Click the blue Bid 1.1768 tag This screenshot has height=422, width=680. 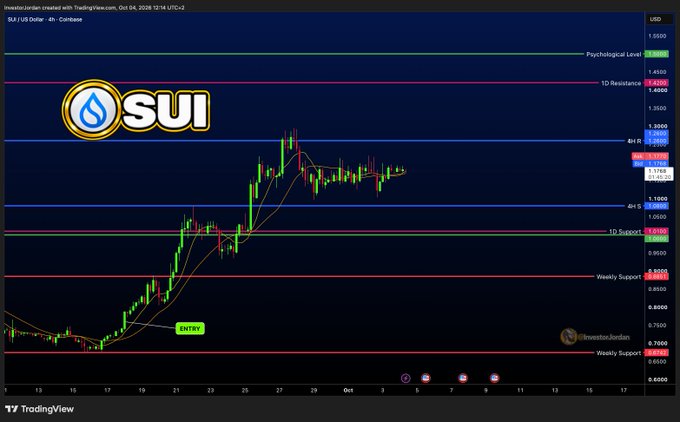[650, 164]
